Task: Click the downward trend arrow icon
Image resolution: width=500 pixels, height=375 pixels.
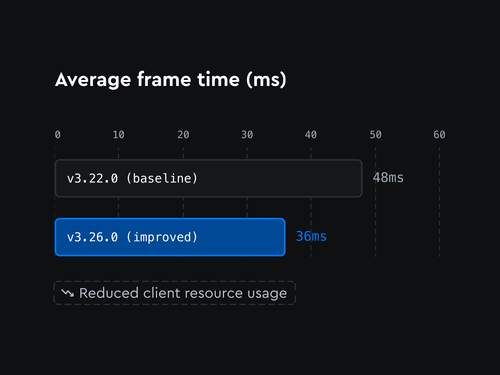Action: (x=68, y=293)
